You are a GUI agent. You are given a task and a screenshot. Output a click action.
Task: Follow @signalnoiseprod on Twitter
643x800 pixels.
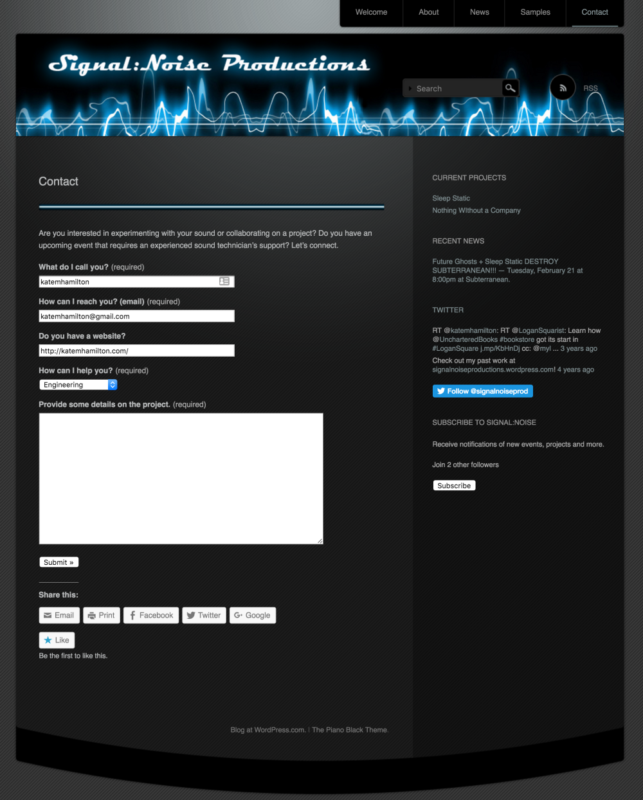(482, 391)
